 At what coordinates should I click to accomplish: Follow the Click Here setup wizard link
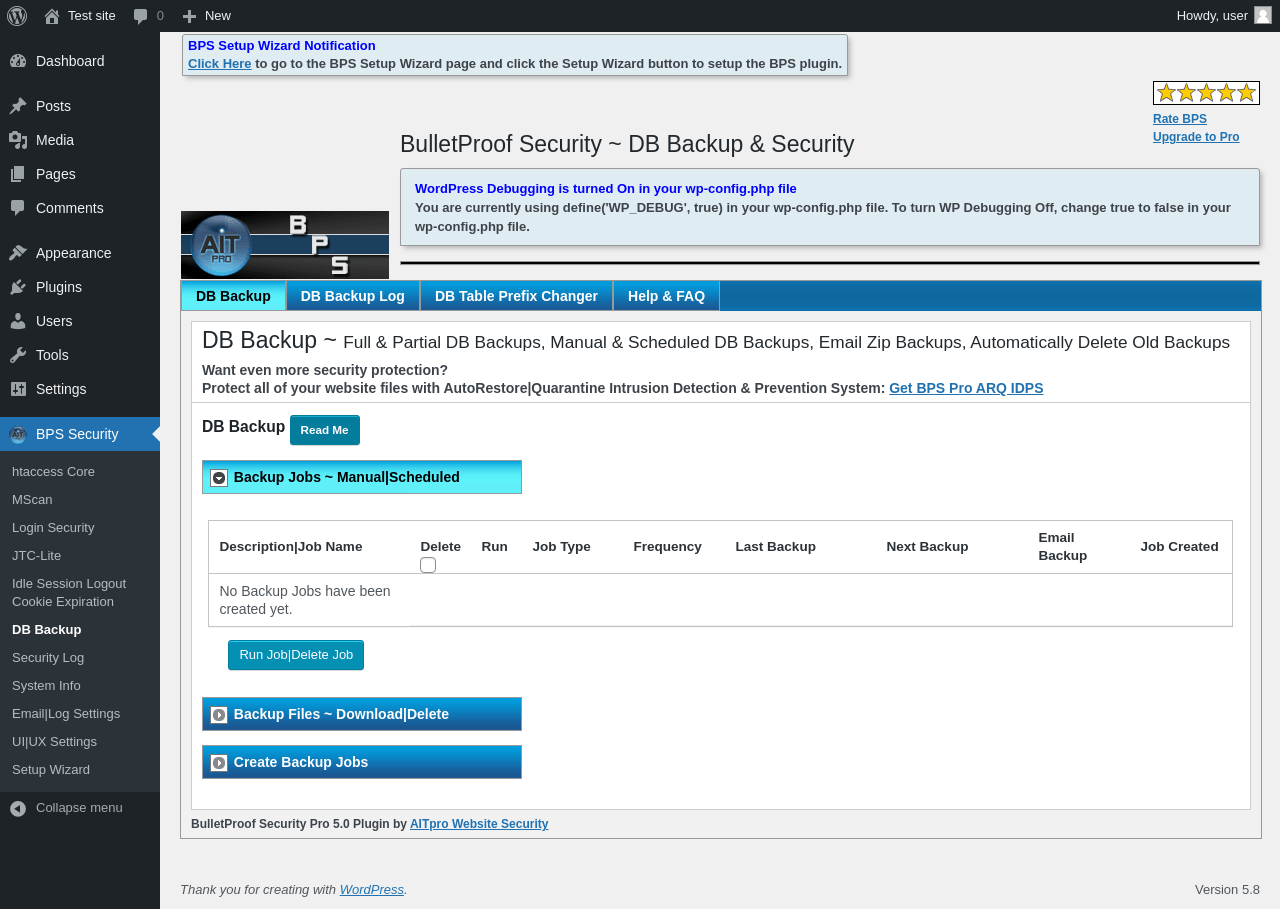coord(220,64)
